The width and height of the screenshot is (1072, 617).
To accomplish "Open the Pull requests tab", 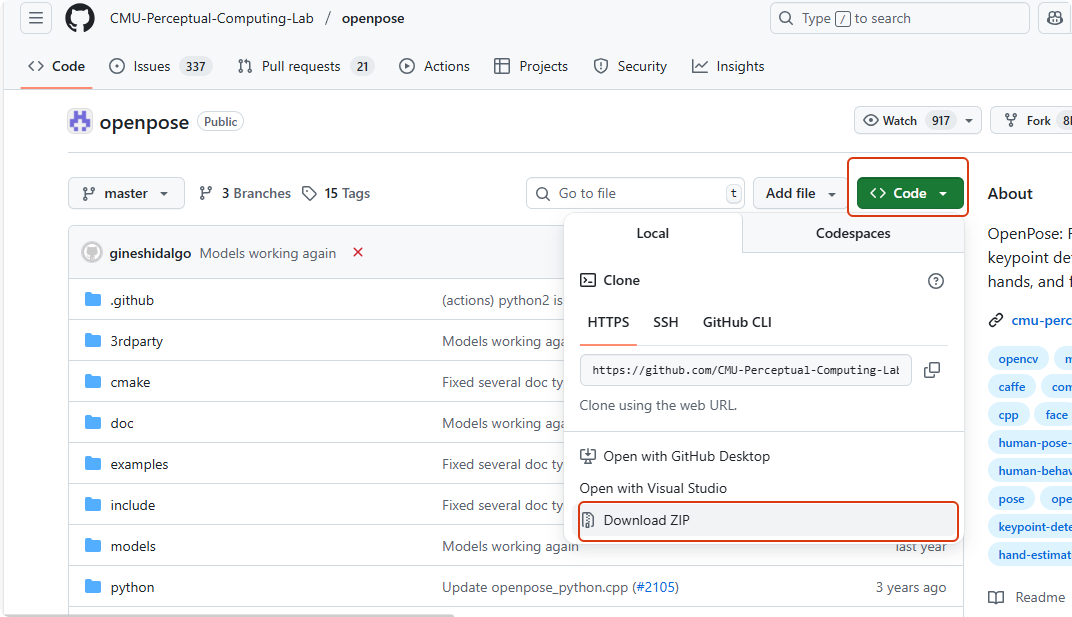I will [x=305, y=66].
